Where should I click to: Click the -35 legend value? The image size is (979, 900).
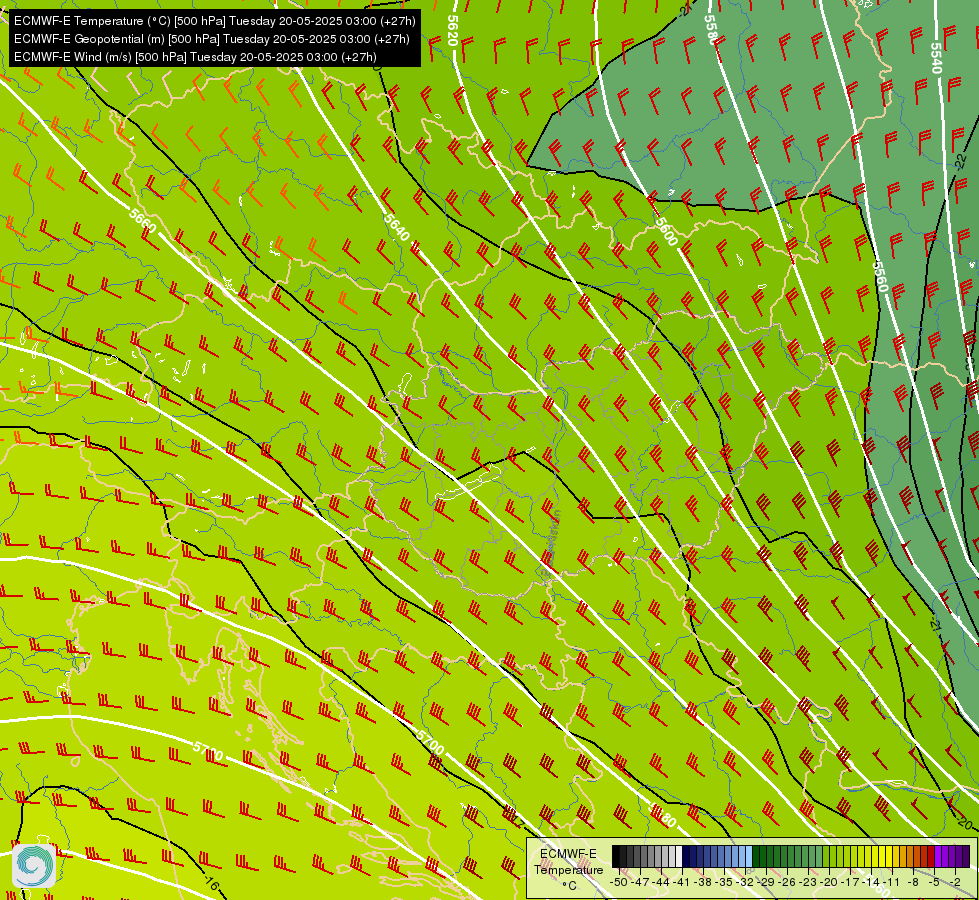pyautogui.click(x=724, y=882)
